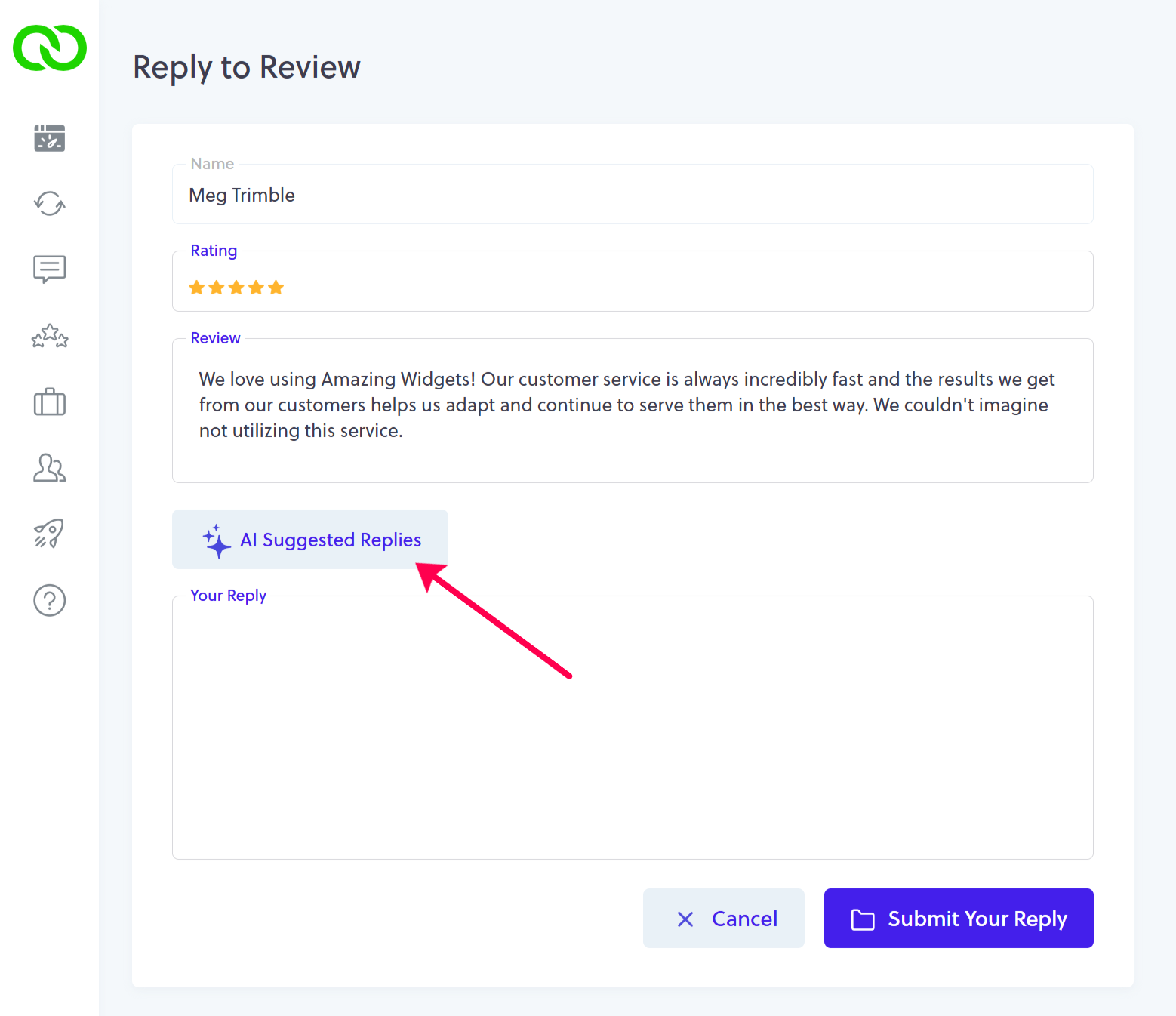Click inside the Your Reply text area
Viewport: 1176px width, 1016px height.
point(633,728)
